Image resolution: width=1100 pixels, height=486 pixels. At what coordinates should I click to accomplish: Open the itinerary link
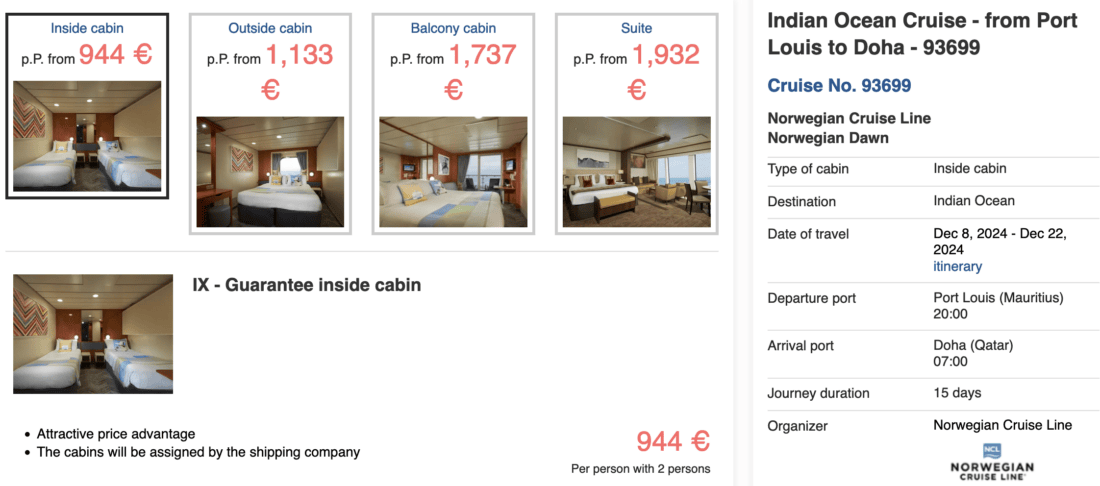pyautogui.click(x=957, y=266)
